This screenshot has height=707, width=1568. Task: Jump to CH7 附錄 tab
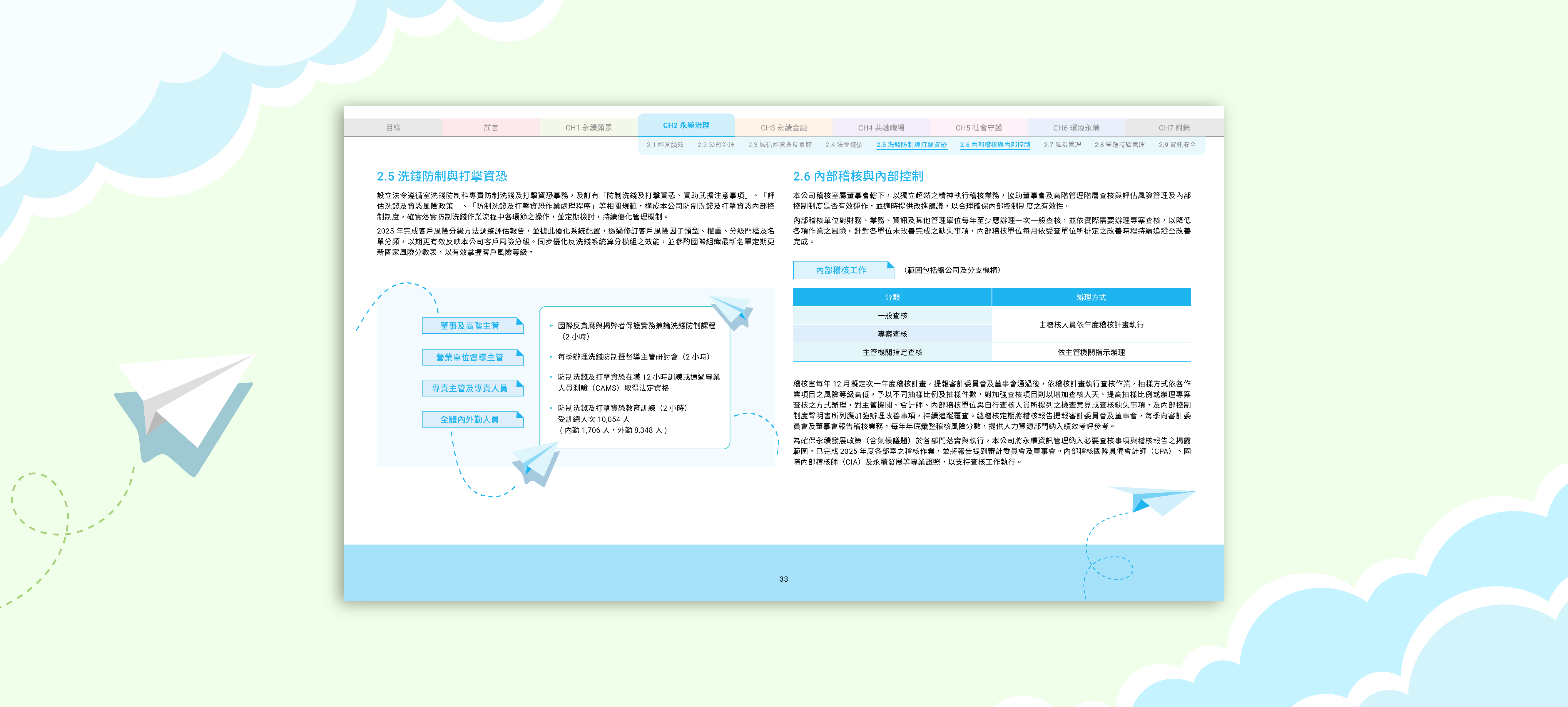coord(1174,127)
